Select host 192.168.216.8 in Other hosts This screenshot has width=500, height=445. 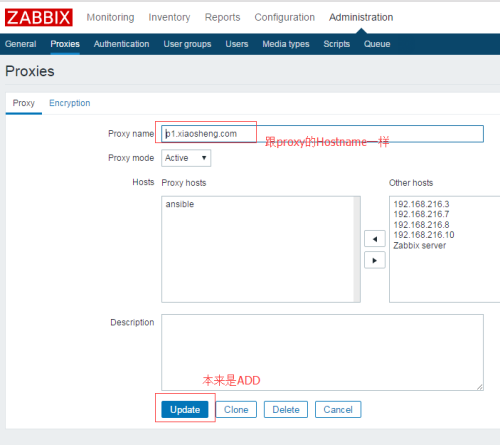pos(421,225)
